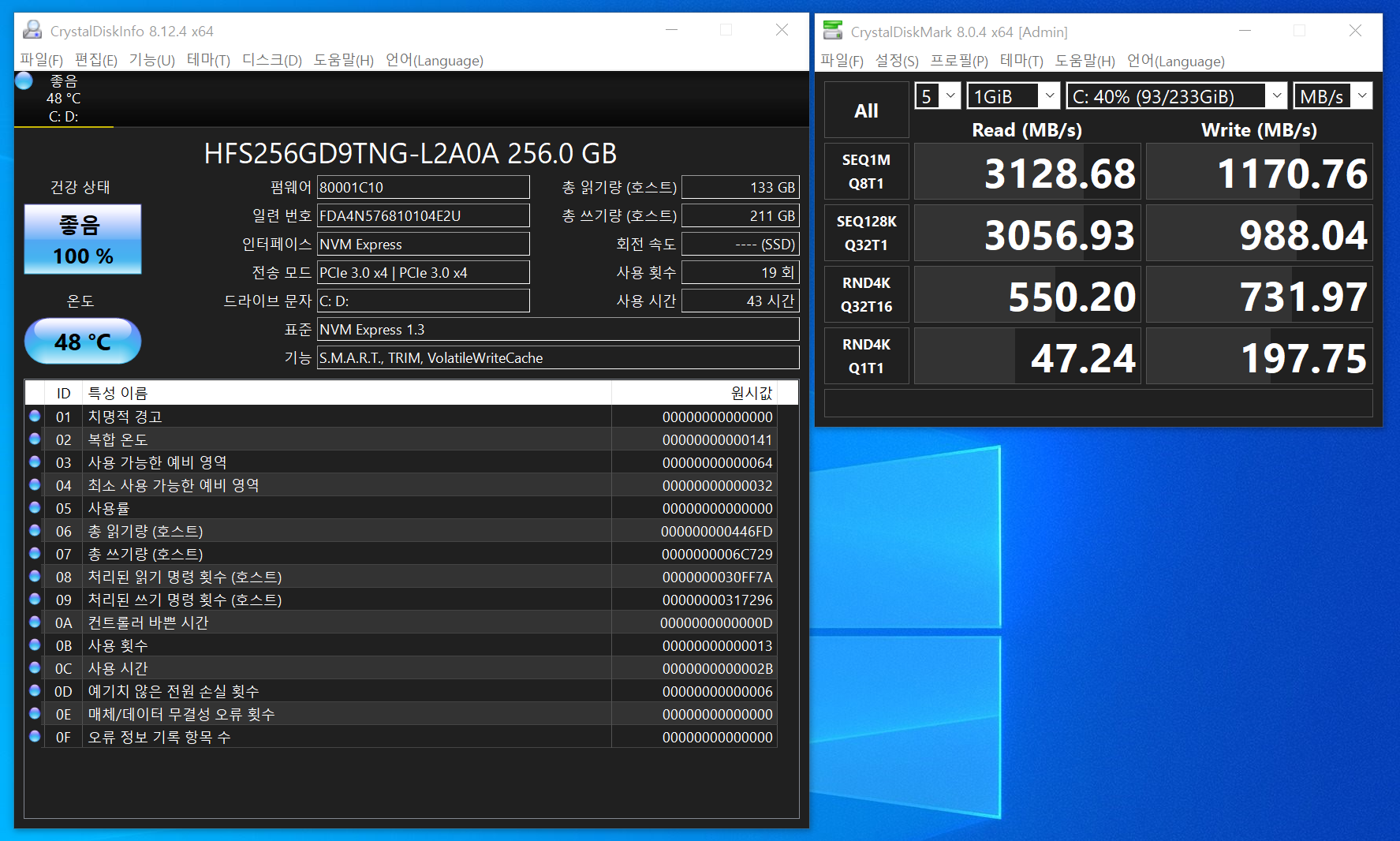Click status orb for attribute 0F 오류 정보 기록
The width and height of the screenshot is (1400, 841).
pos(35,736)
